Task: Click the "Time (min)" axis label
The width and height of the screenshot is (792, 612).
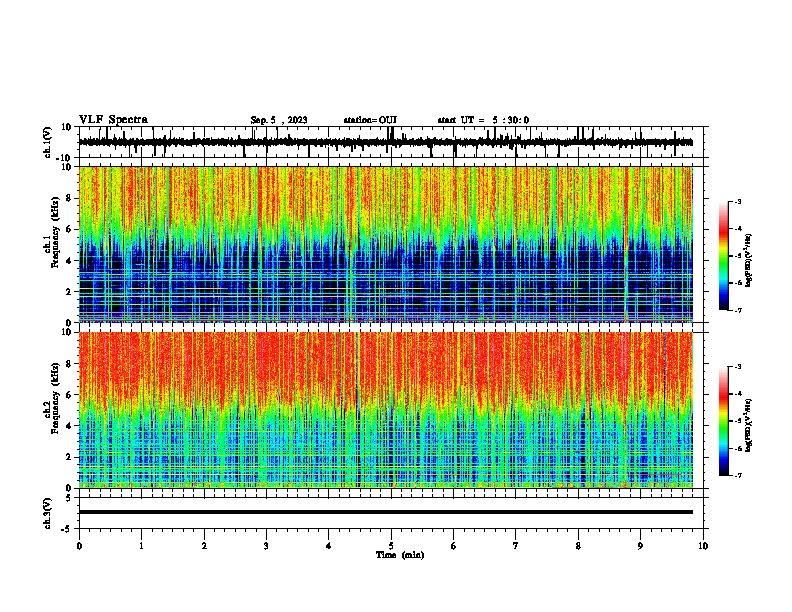Action: click(x=400, y=555)
